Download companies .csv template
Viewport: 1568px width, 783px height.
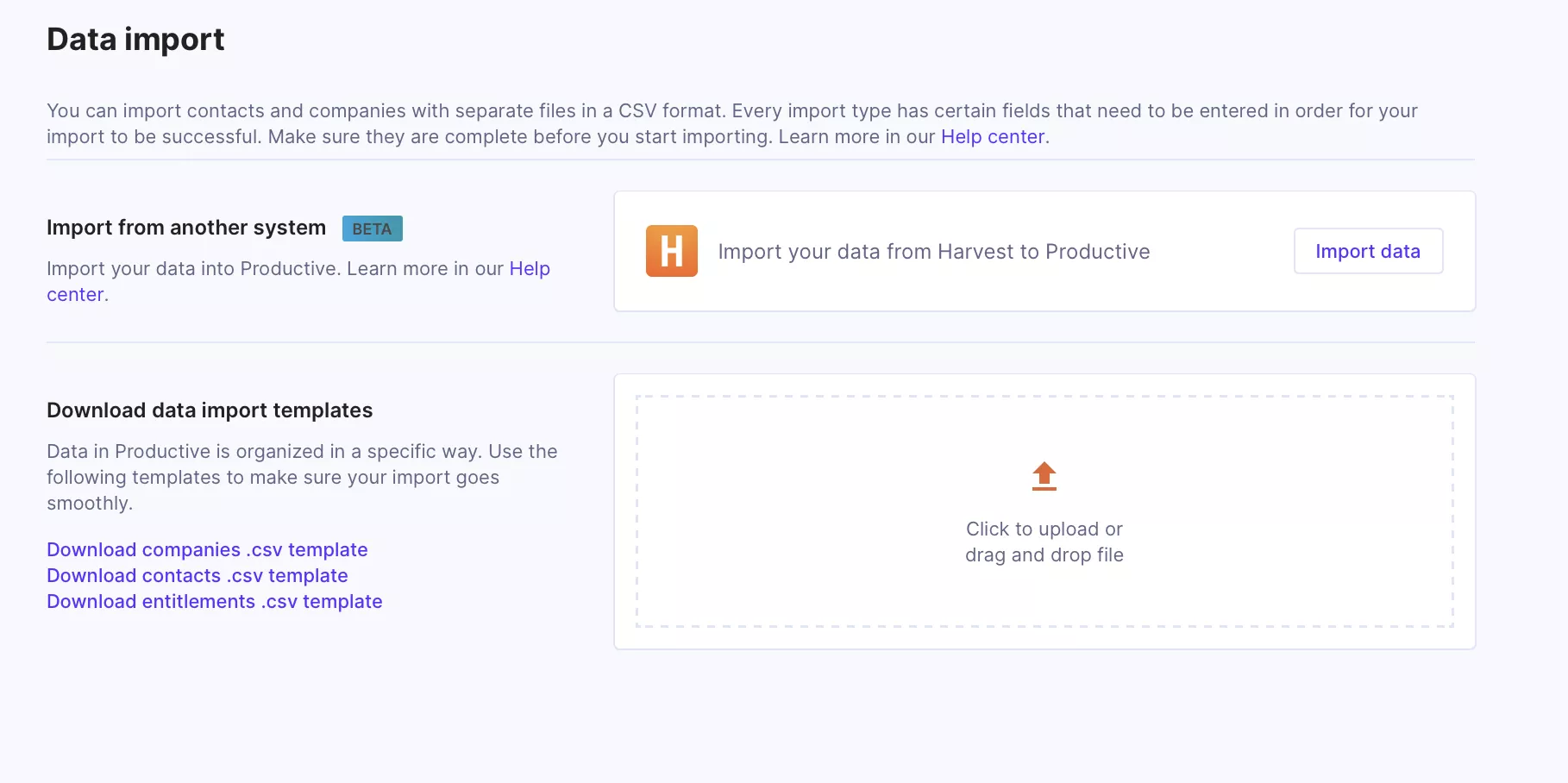(x=207, y=549)
